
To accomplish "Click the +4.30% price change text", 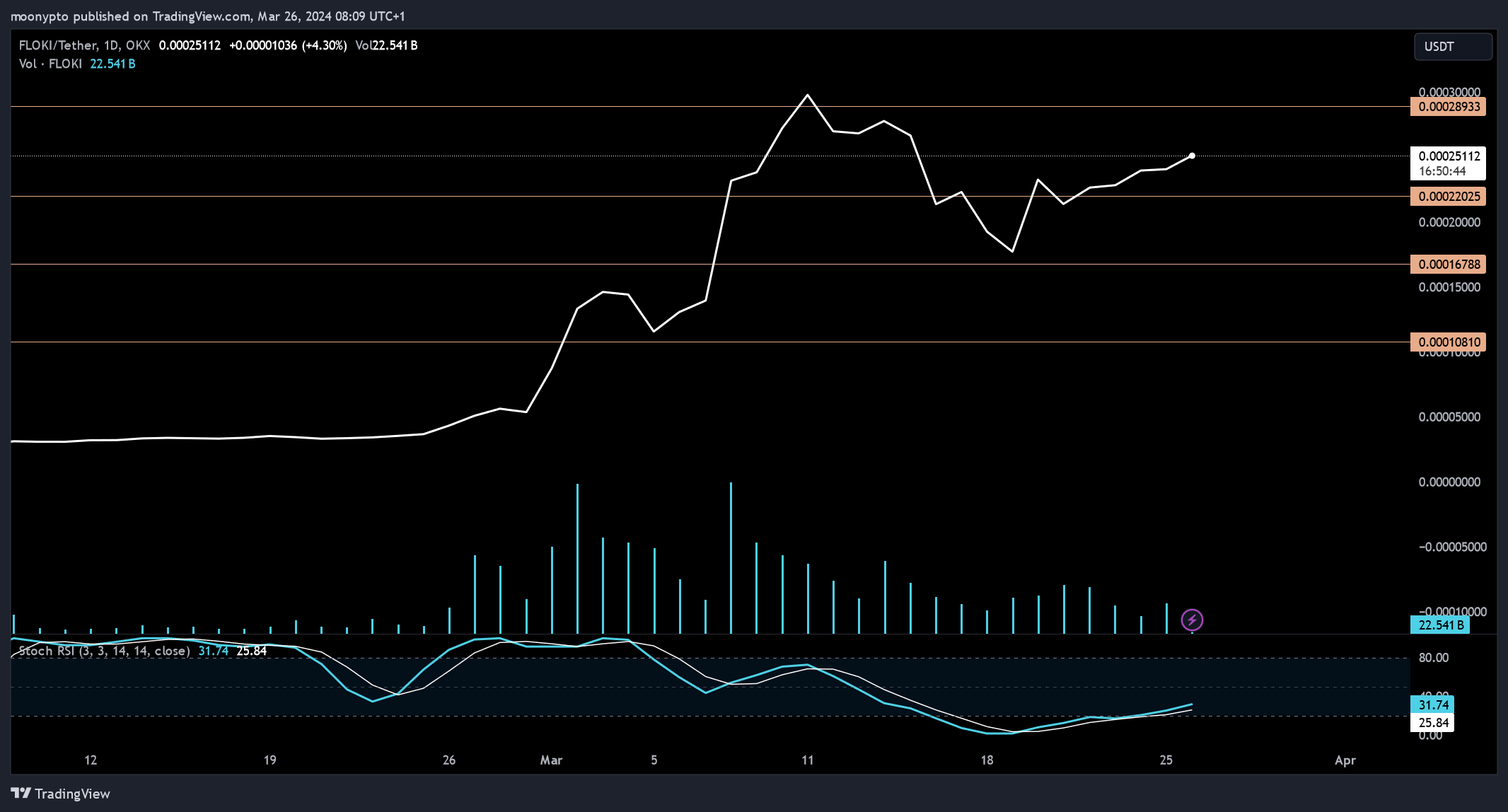I will [325, 45].
